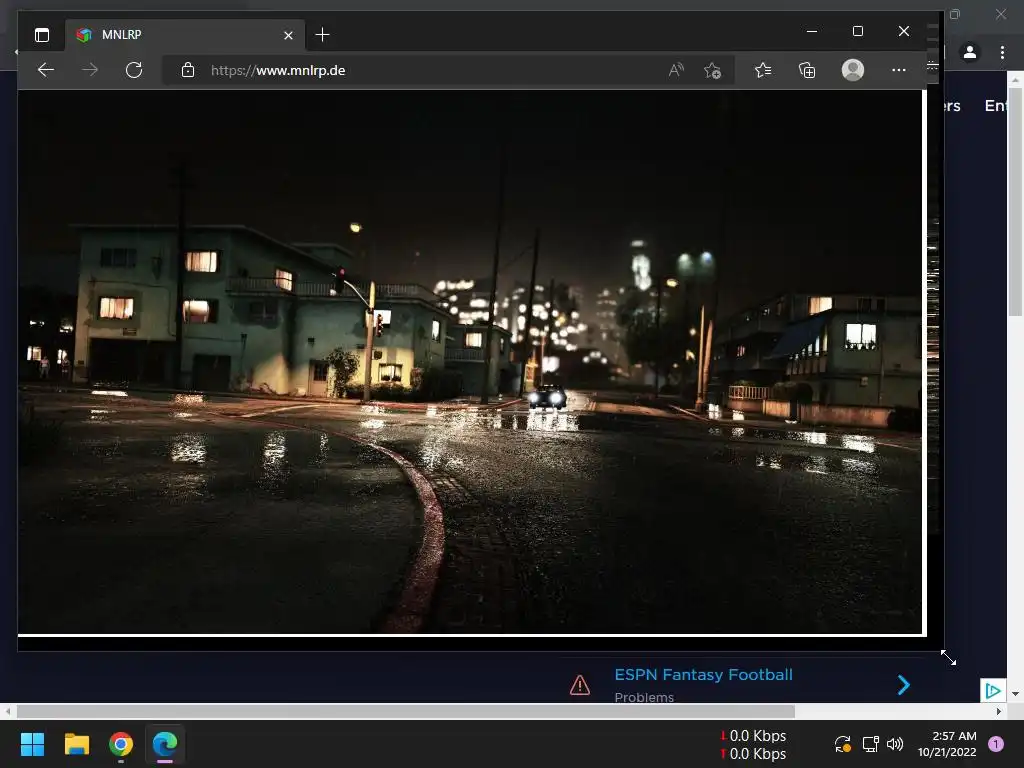1024x768 pixels.
Task: Open the Favorites list icon
Action: point(763,70)
